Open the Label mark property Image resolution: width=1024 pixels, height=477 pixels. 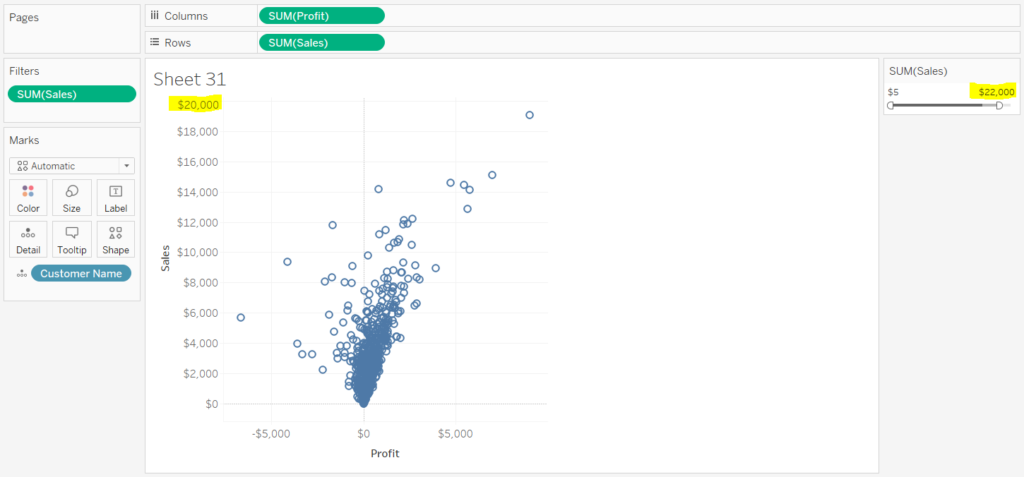tap(115, 197)
